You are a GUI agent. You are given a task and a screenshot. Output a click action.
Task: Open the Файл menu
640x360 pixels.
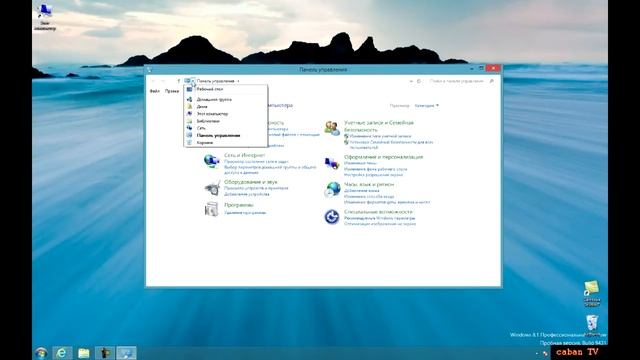click(155, 91)
